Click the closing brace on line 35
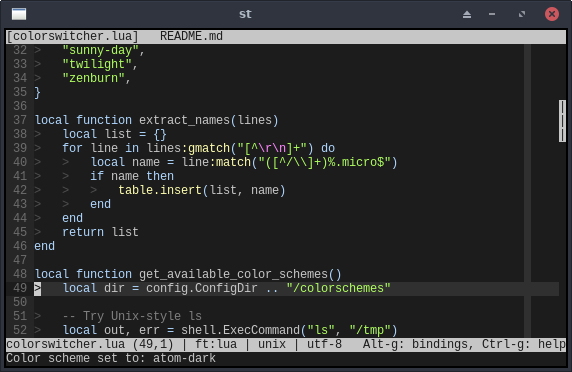This screenshot has width=572, height=372. [x=38, y=92]
